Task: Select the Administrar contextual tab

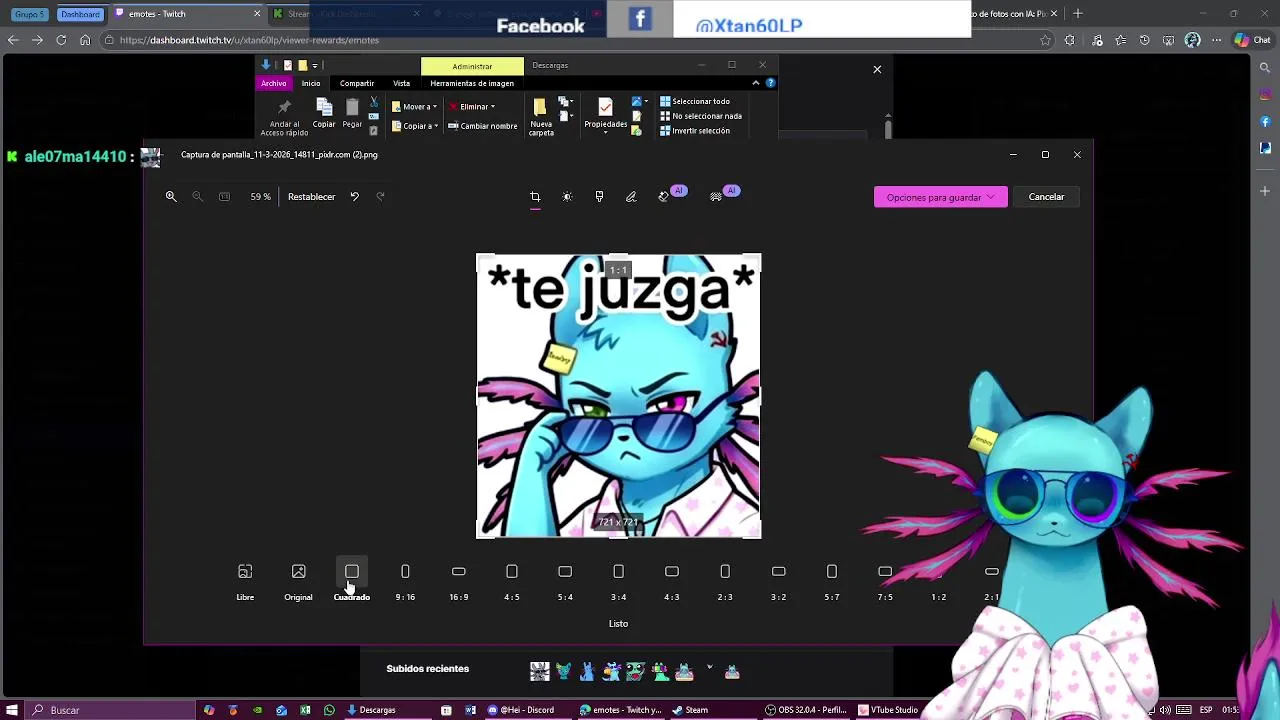Action: click(x=472, y=66)
